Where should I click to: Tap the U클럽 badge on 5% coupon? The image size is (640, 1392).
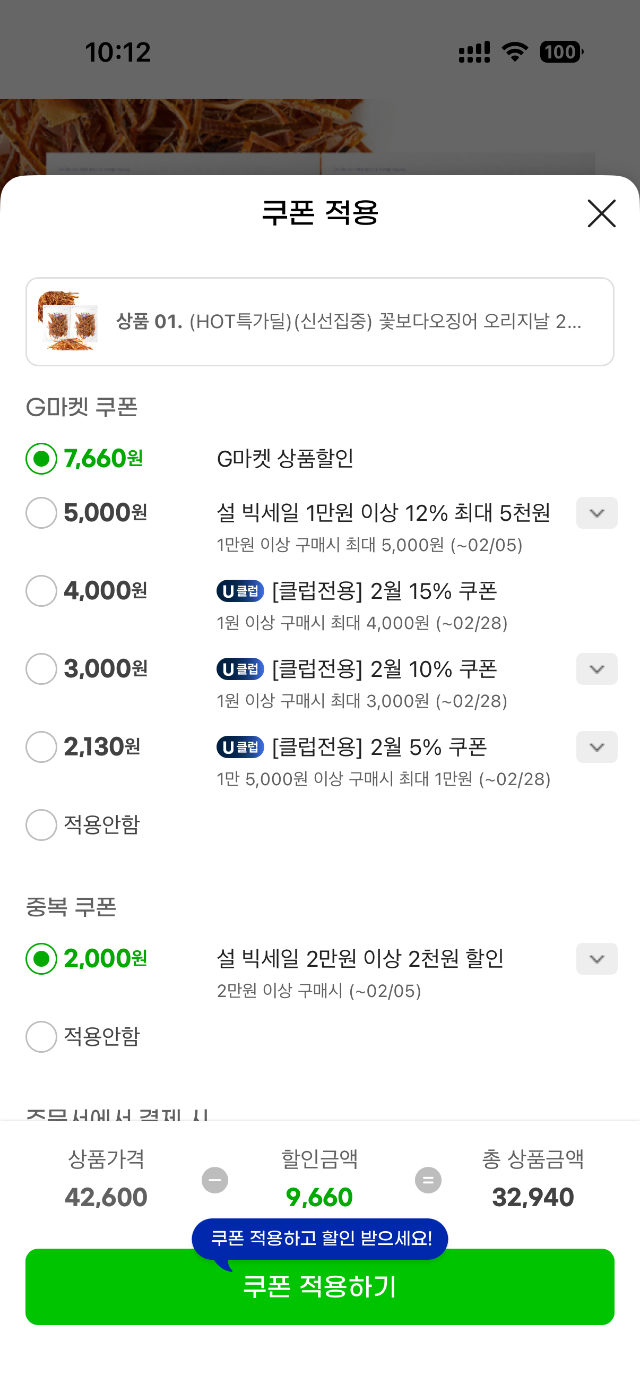click(240, 747)
